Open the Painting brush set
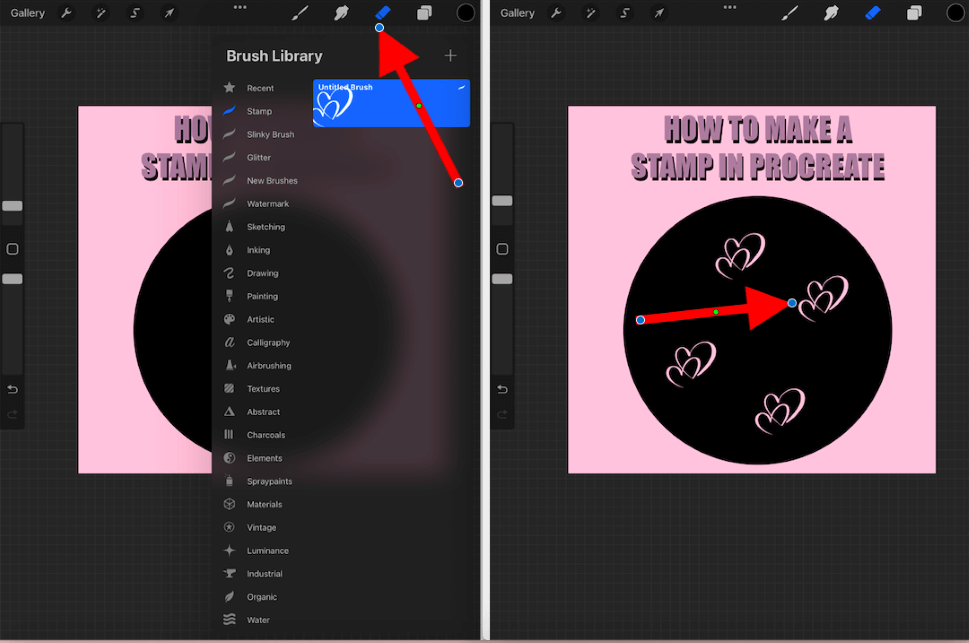 click(x=262, y=296)
